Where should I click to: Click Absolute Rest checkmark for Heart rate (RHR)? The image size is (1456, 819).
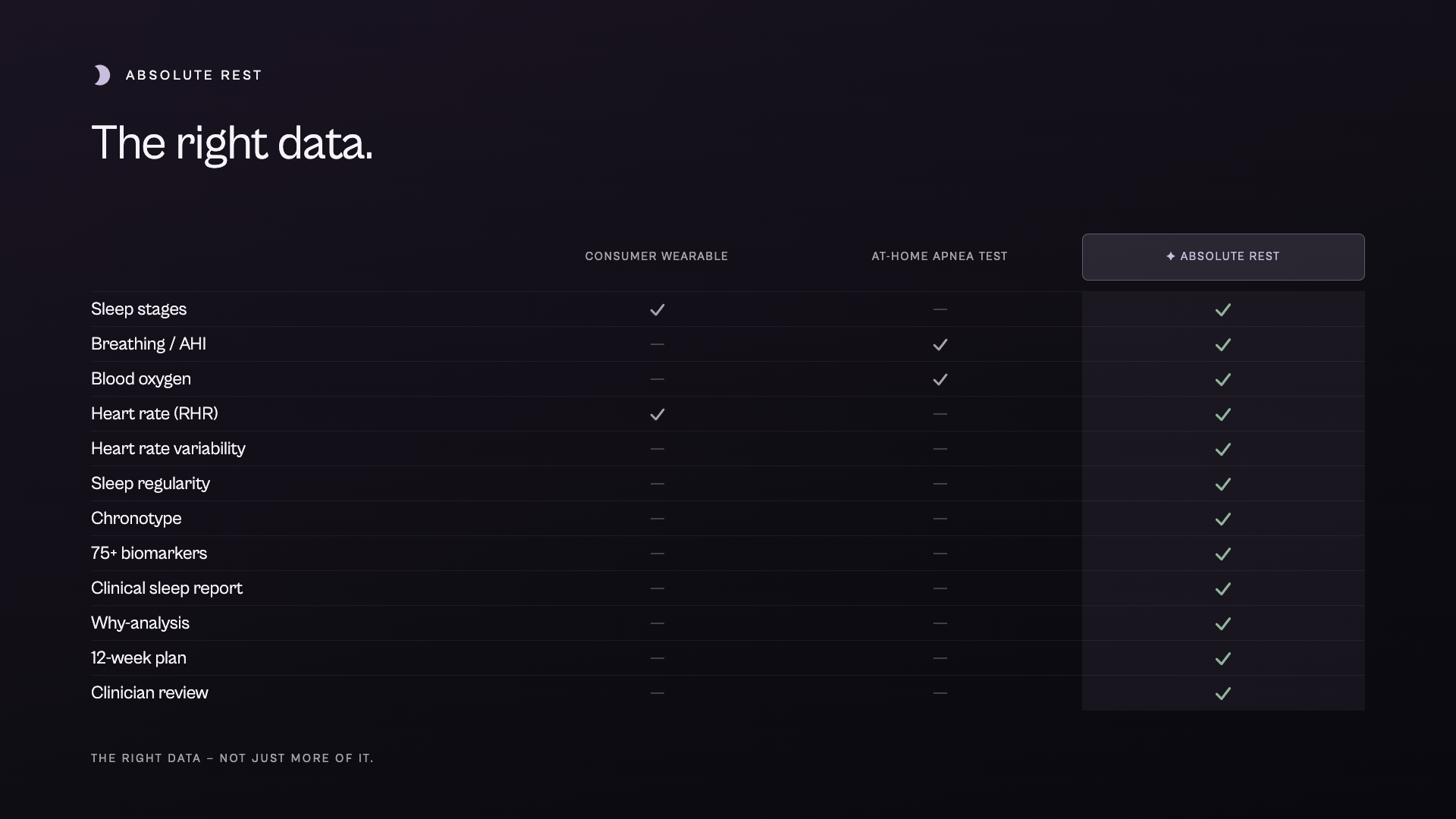[1223, 414]
